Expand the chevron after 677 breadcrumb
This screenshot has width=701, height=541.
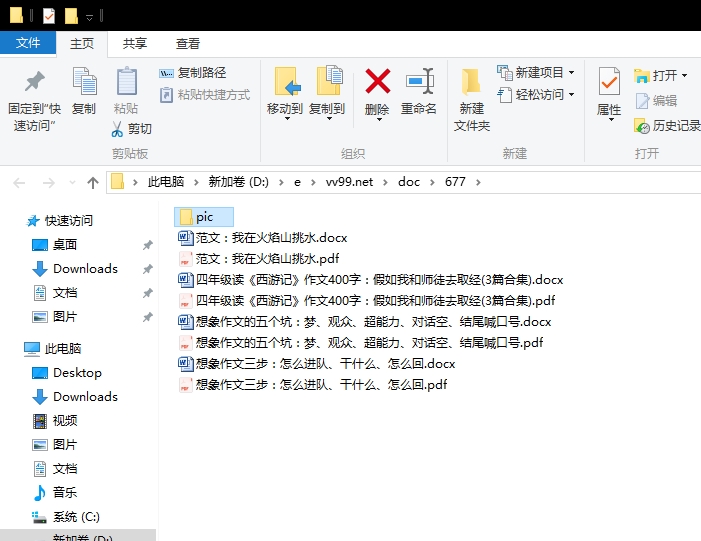(x=478, y=182)
